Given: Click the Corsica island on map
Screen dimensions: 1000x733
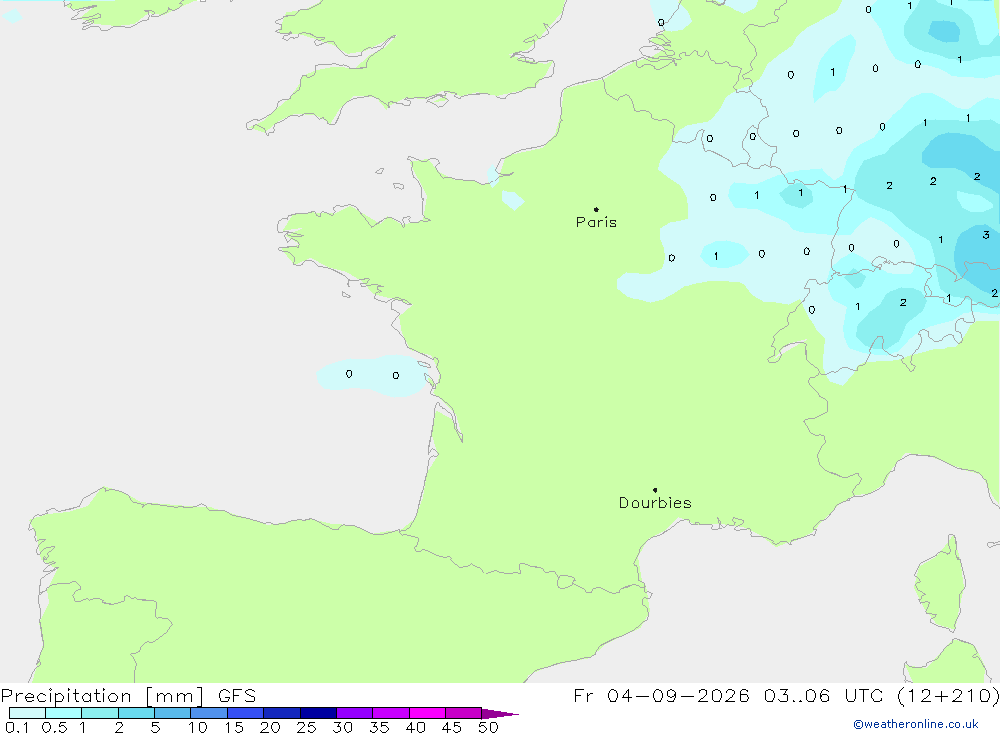Looking at the screenshot, I should [x=941, y=584].
